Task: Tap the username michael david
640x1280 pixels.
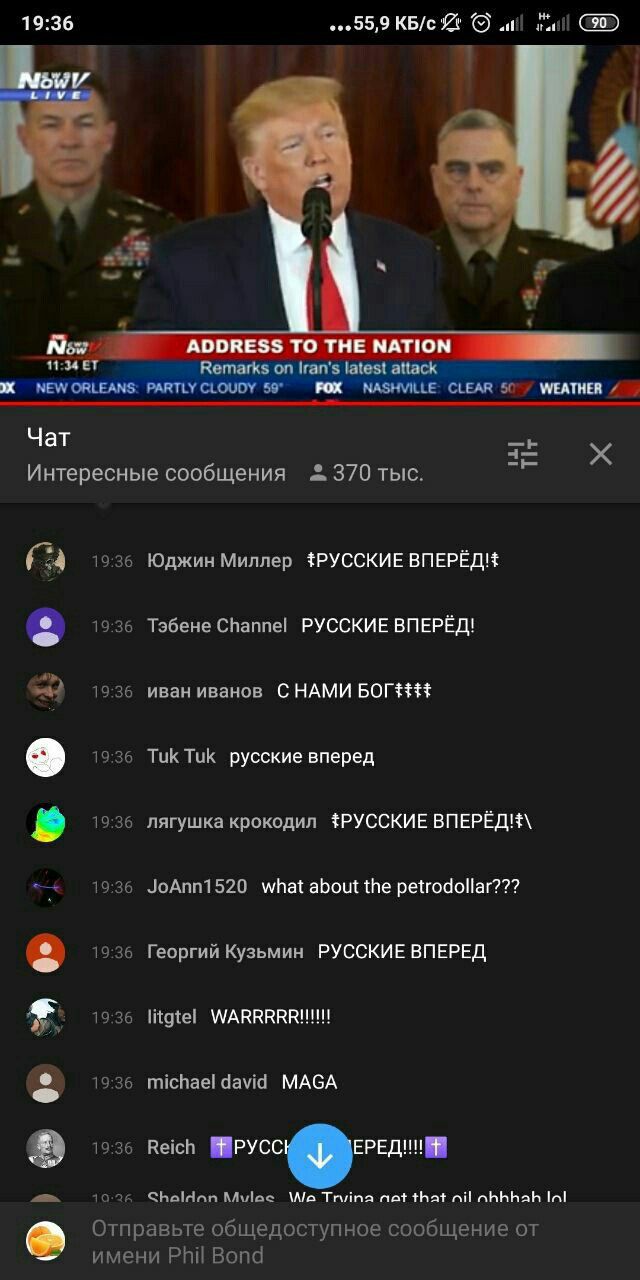Action: [207, 1082]
